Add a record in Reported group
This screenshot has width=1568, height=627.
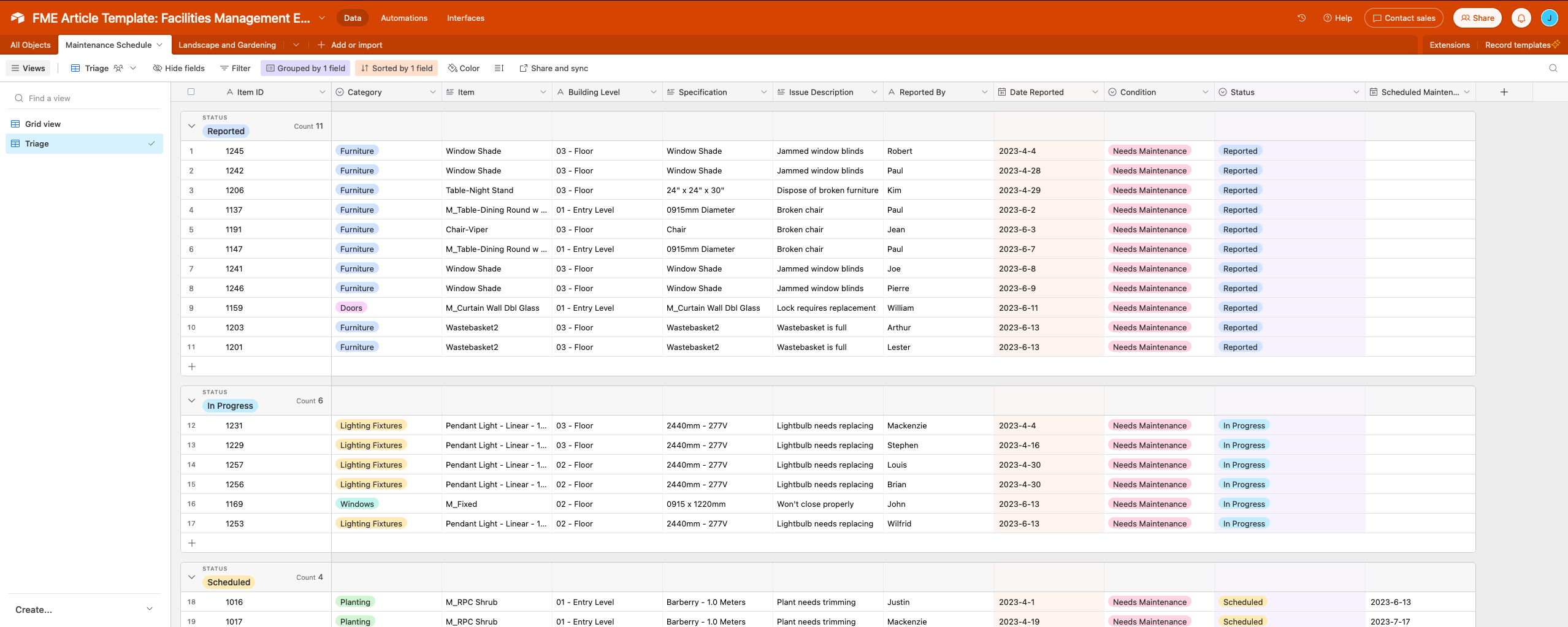tap(192, 367)
